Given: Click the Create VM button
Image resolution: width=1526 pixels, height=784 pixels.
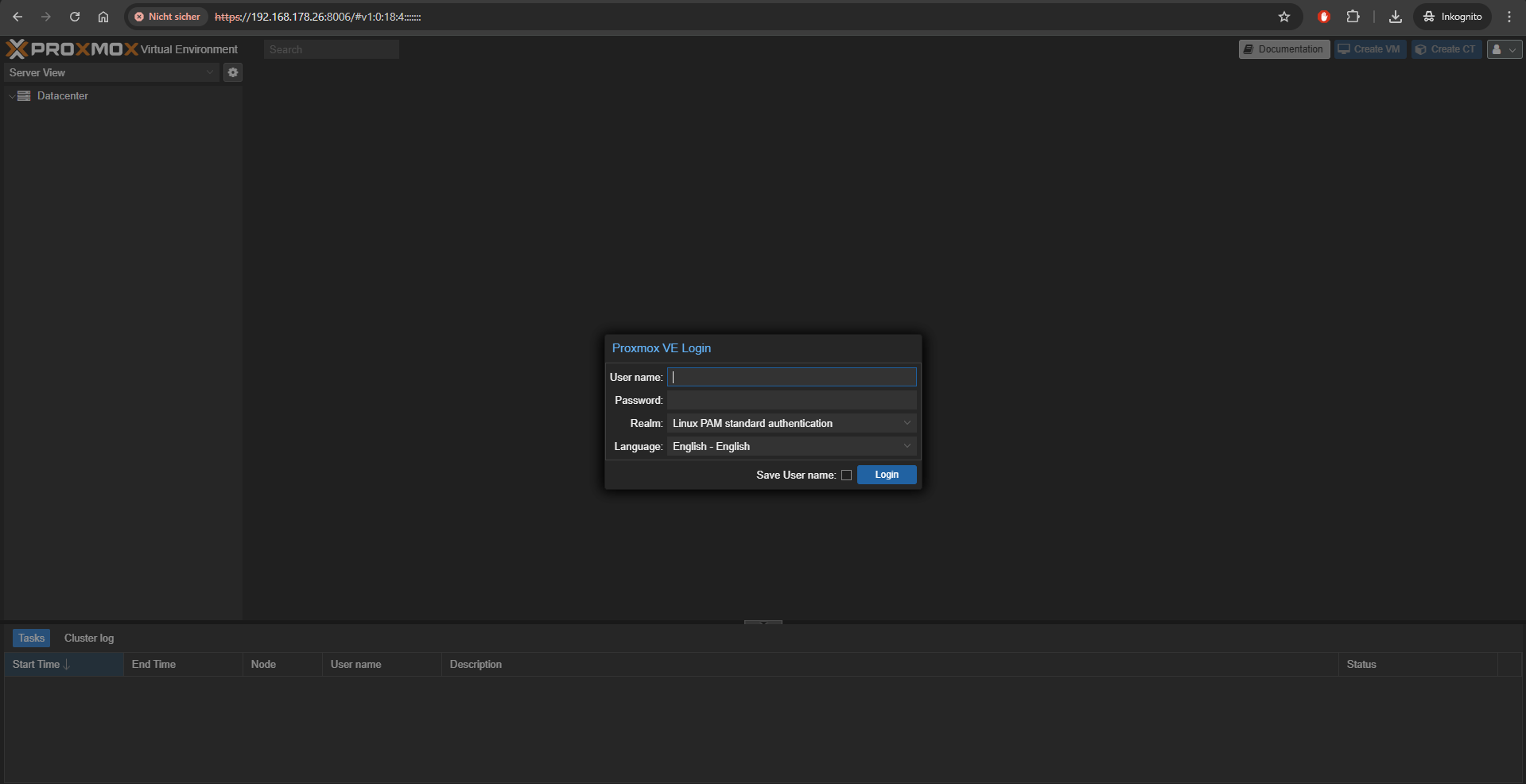Looking at the screenshot, I should [x=1370, y=49].
